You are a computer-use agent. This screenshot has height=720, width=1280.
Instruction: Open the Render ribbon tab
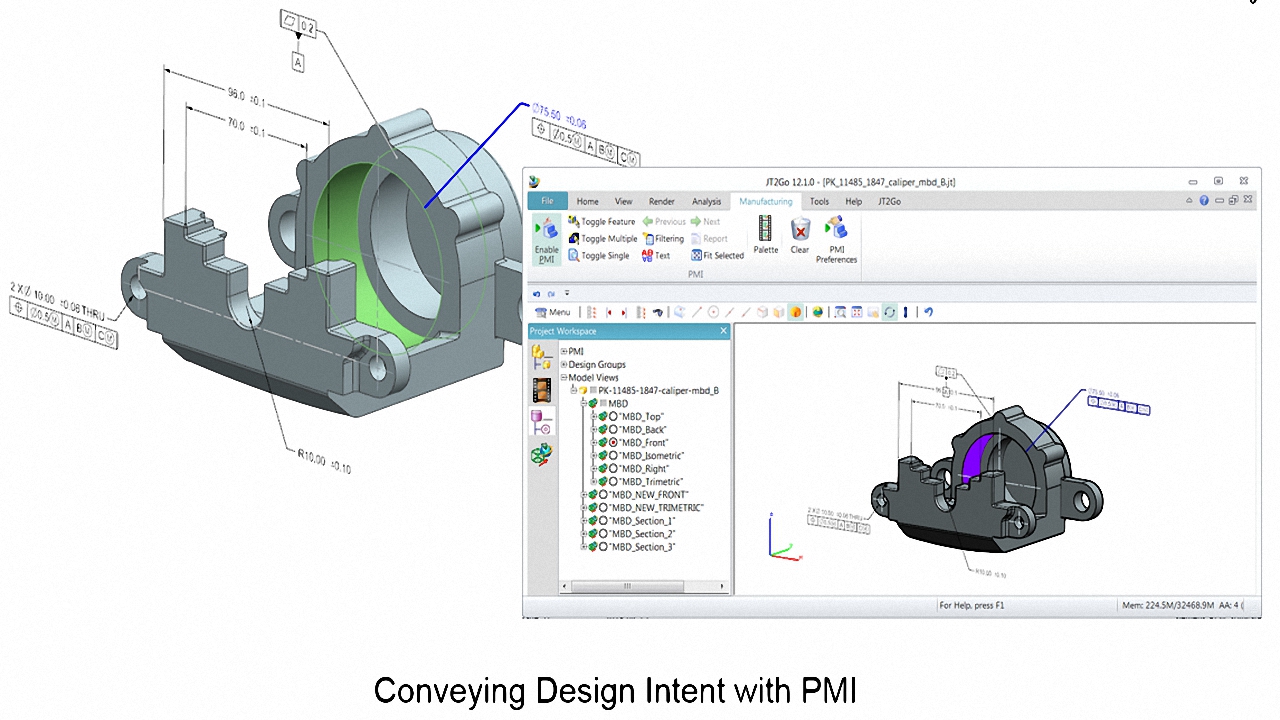[x=661, y=201]
